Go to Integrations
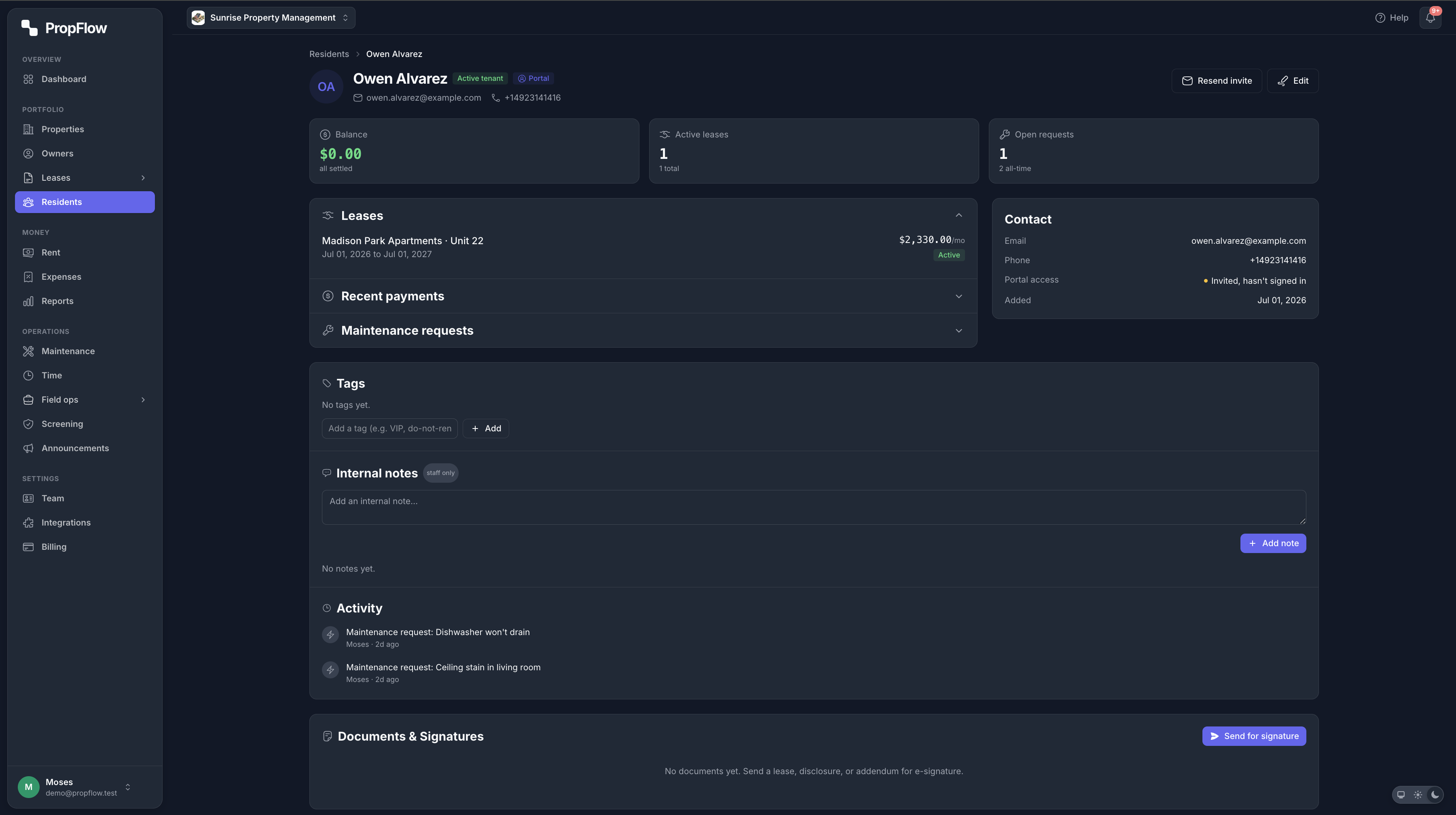1456x815 pixels. pos(85,522)
